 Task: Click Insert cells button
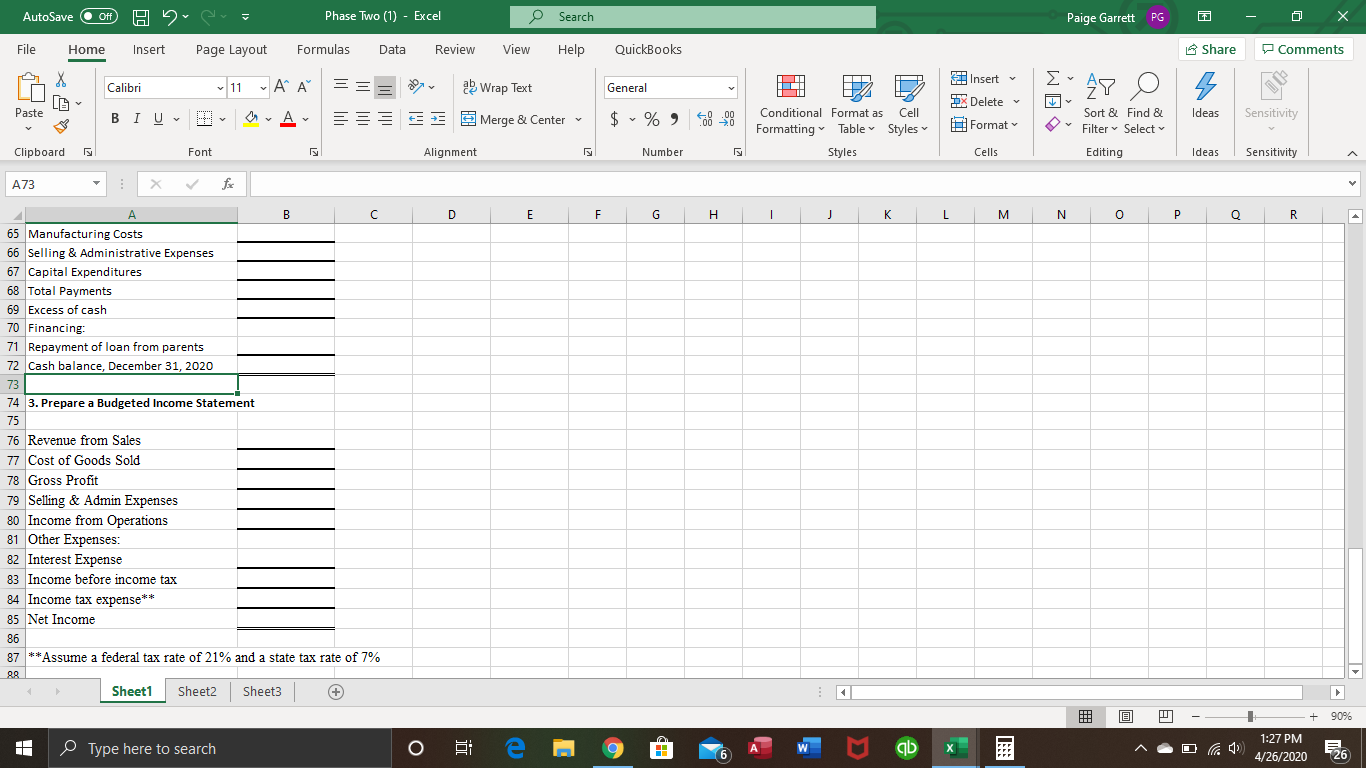pos(984,78)
